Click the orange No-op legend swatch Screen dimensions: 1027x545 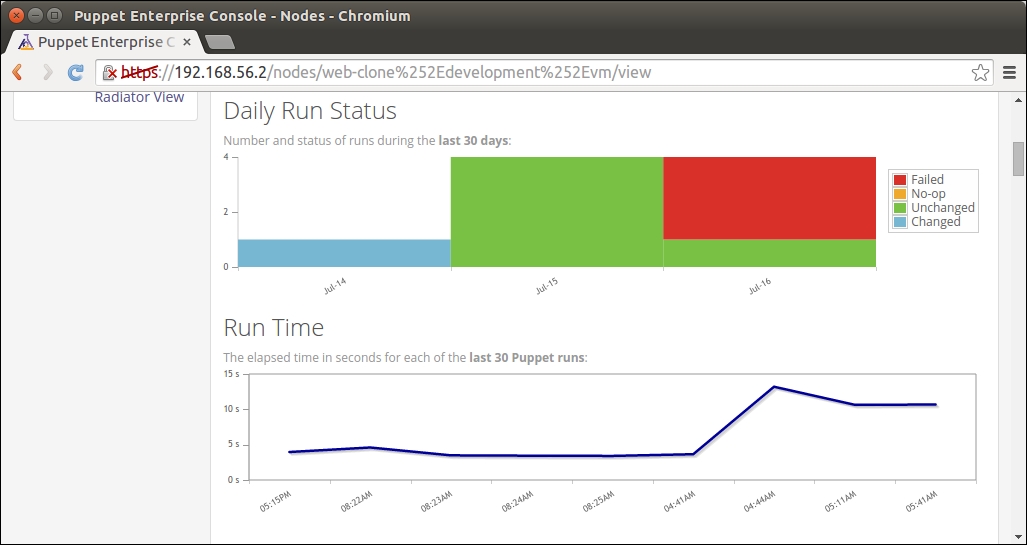[x=900, y=194]
